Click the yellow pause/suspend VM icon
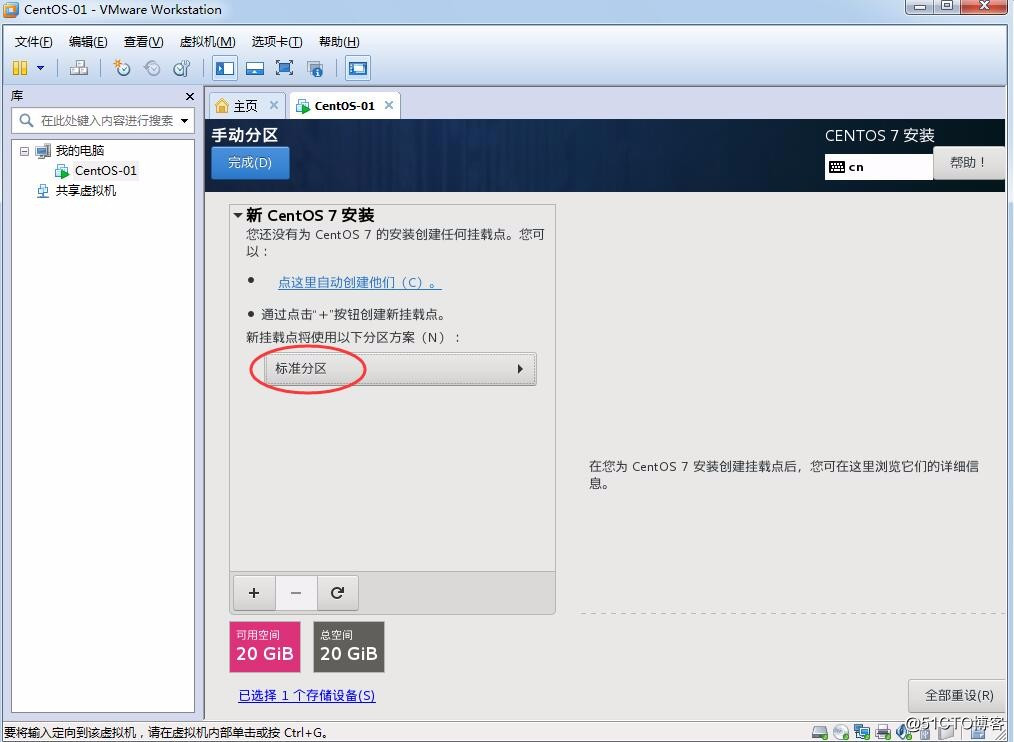The height and width of the screenshot is (742, 1014). click(20, 68)
